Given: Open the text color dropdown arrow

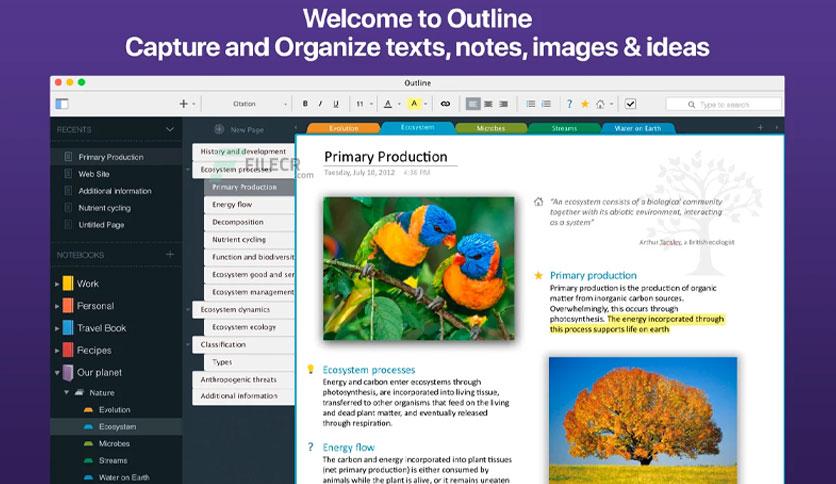Looking at the screenshot, I should 399,104.
